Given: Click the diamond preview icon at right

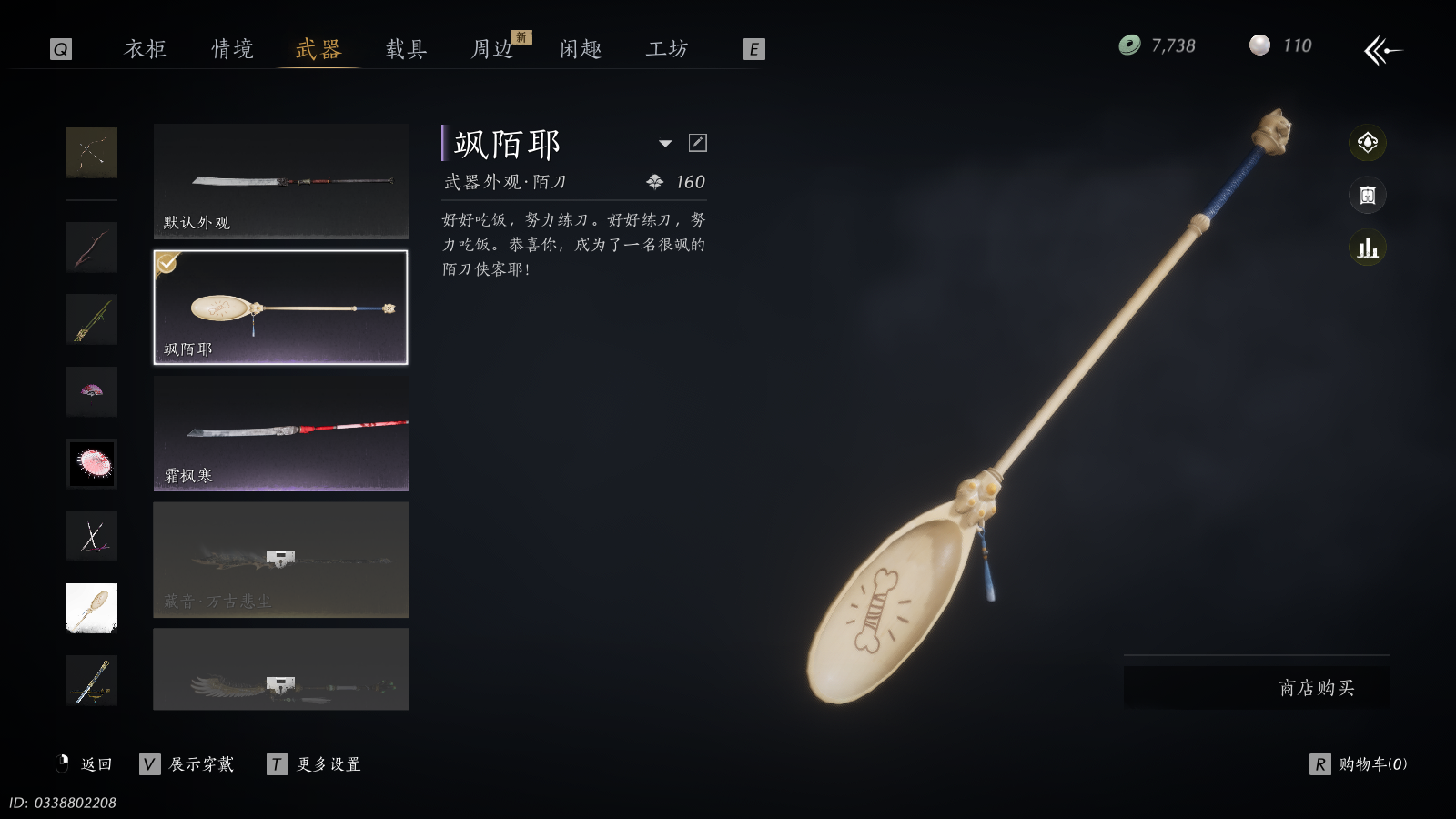Looking at the screenshot, I should (x=1368, y=143).
